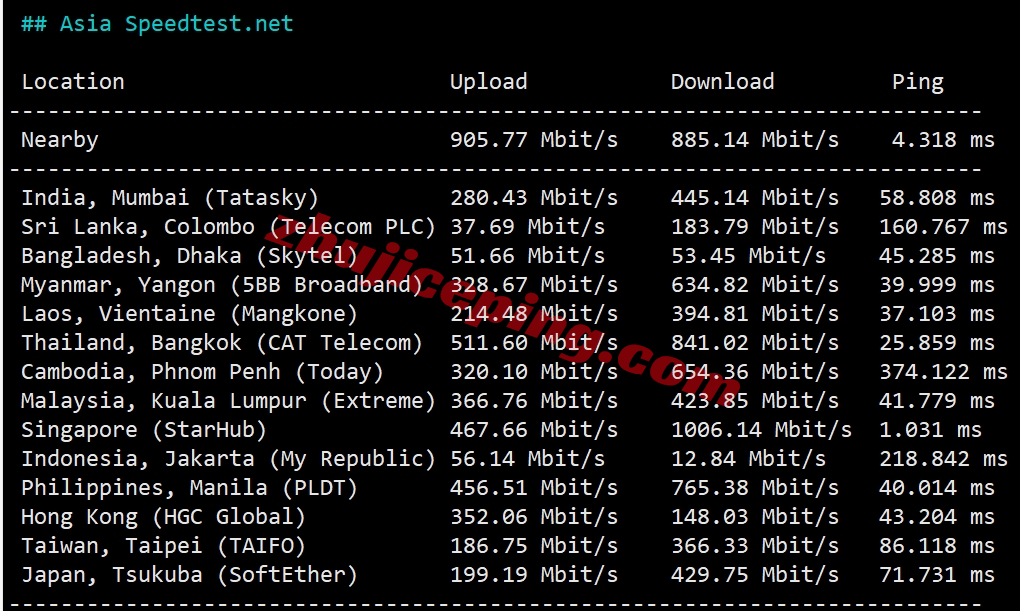Select Dhaka download 53.45 Mbit/s
The width and height of the screenshot is (1020, 611).
[749, 256]
